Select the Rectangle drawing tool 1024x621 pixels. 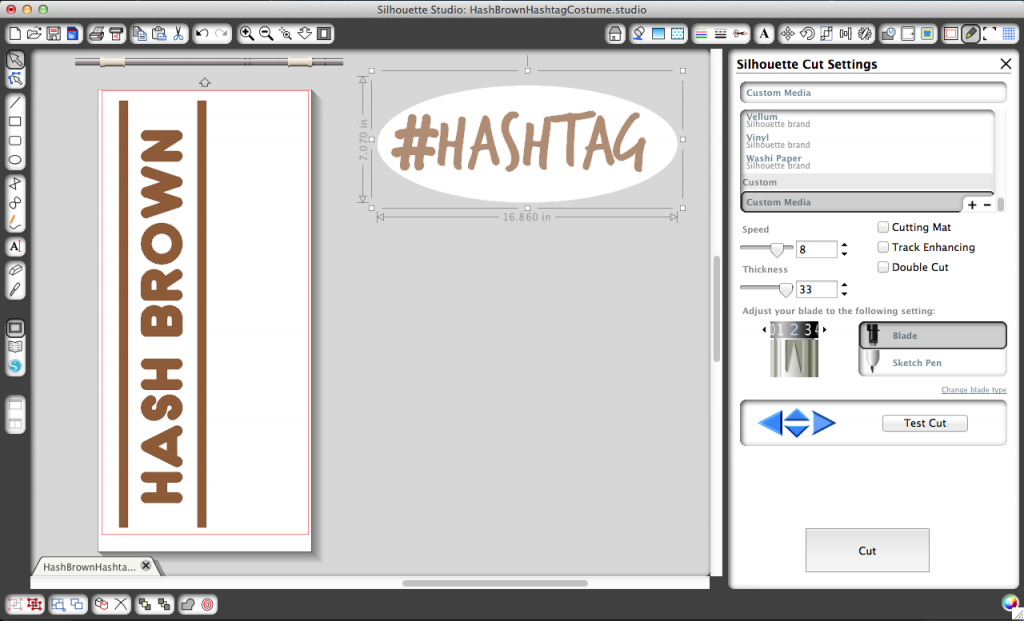15,121
